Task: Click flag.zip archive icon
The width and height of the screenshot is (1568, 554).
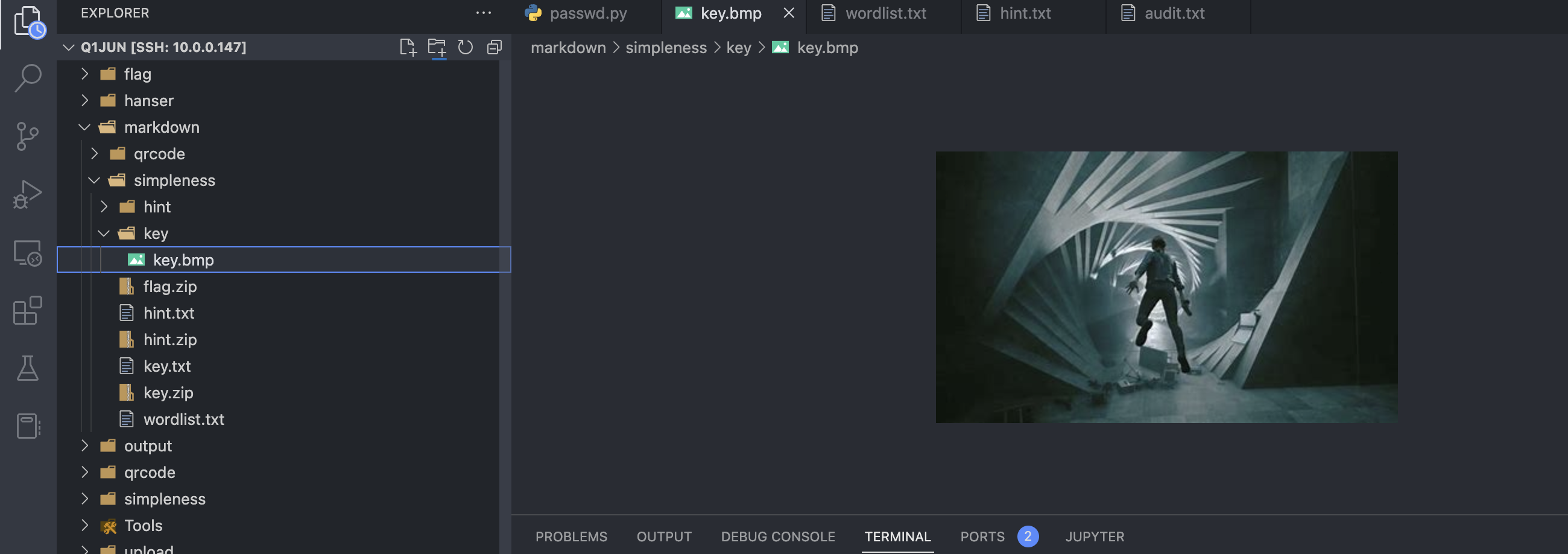Action: (x=127, y=286)
